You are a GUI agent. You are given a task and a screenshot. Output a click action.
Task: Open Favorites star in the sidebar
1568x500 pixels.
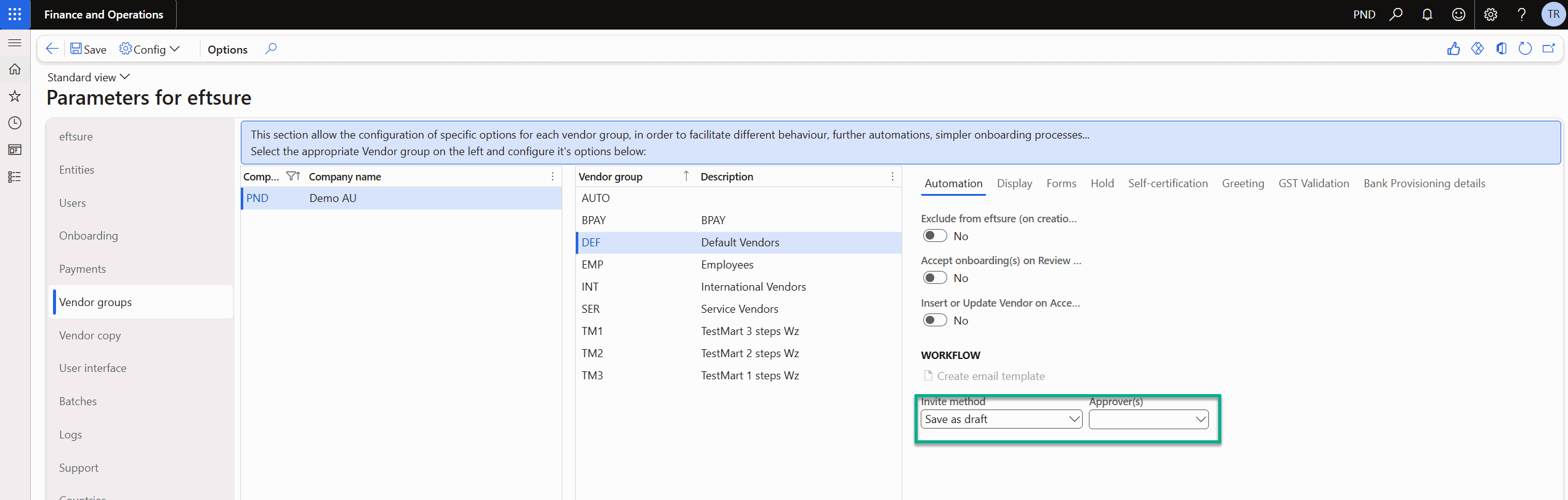[x=15, y=96]
